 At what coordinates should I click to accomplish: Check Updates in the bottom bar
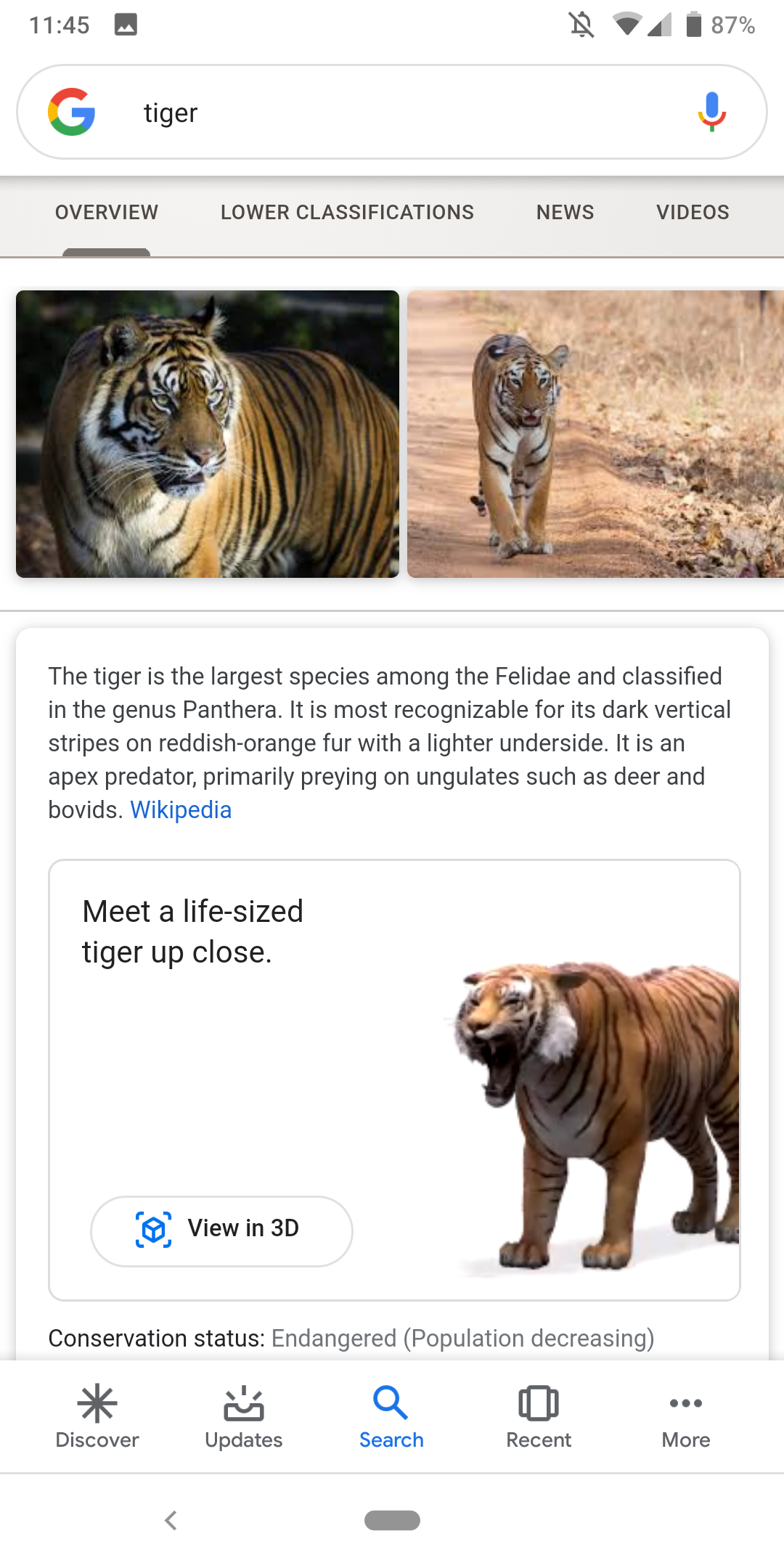tap(244, 1412)
